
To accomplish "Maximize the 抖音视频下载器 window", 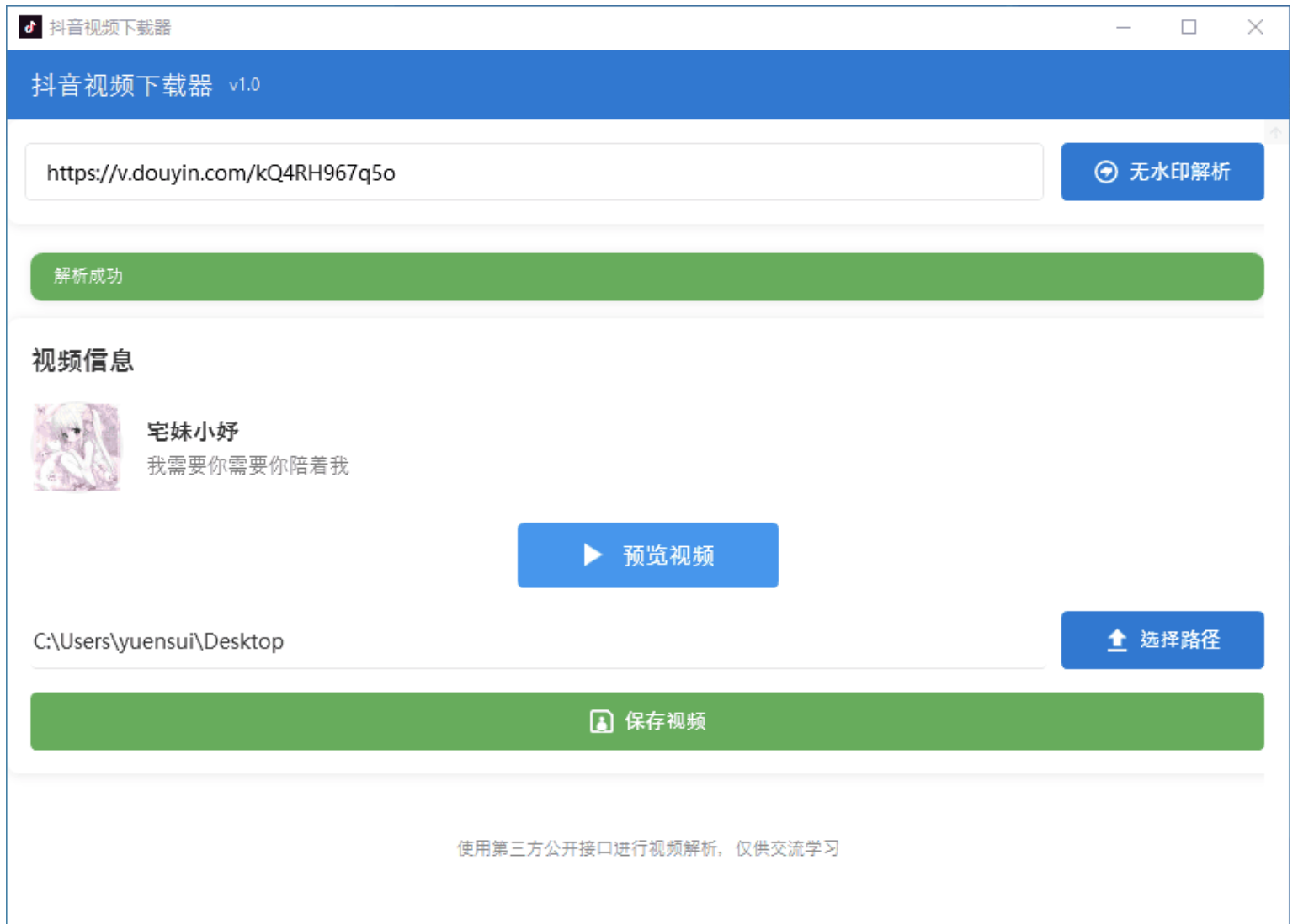I will pyautogui.click(x=1189, y=27).
